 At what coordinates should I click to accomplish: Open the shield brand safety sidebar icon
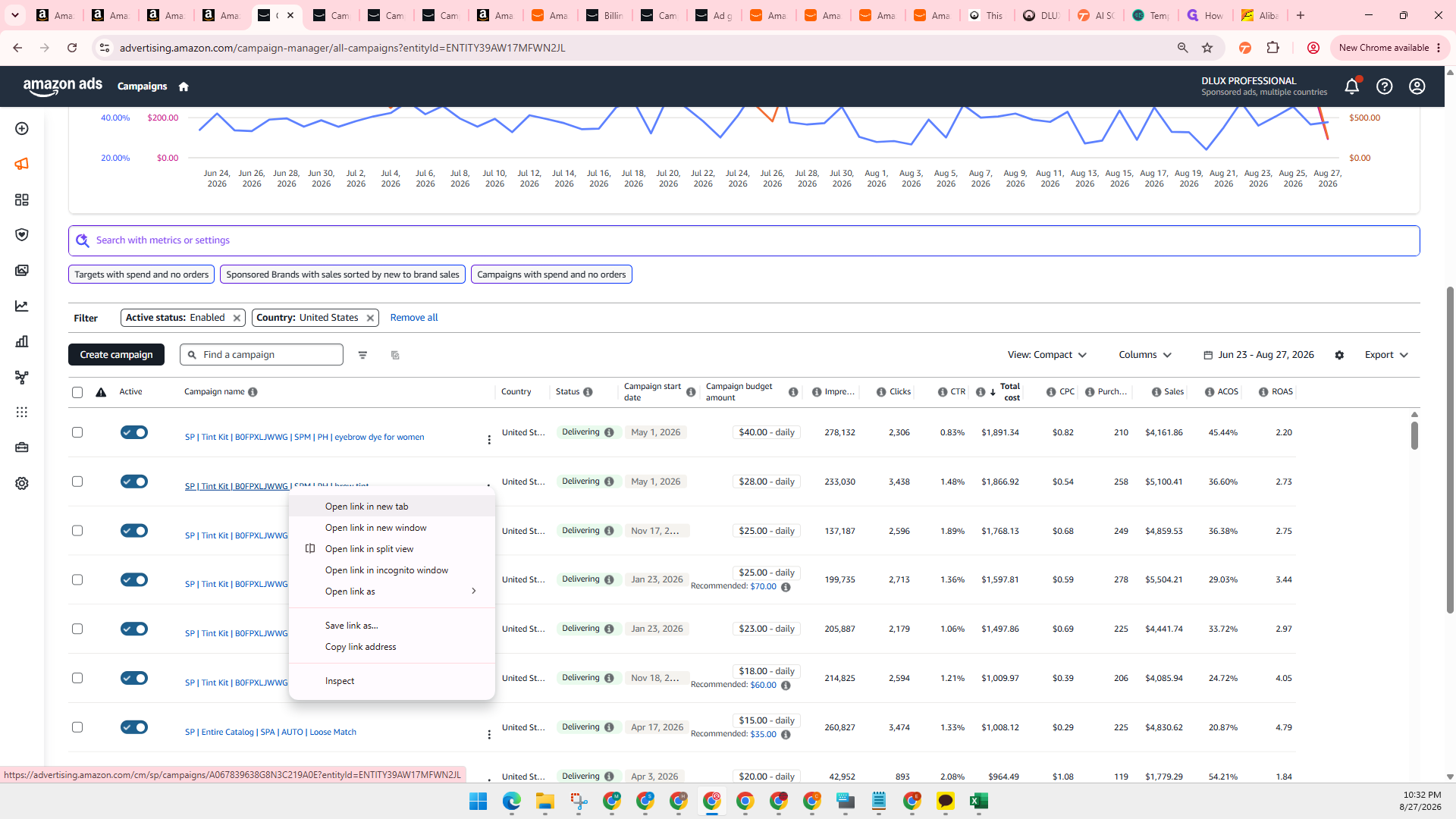pyautogui.click(x=22, y=235)
